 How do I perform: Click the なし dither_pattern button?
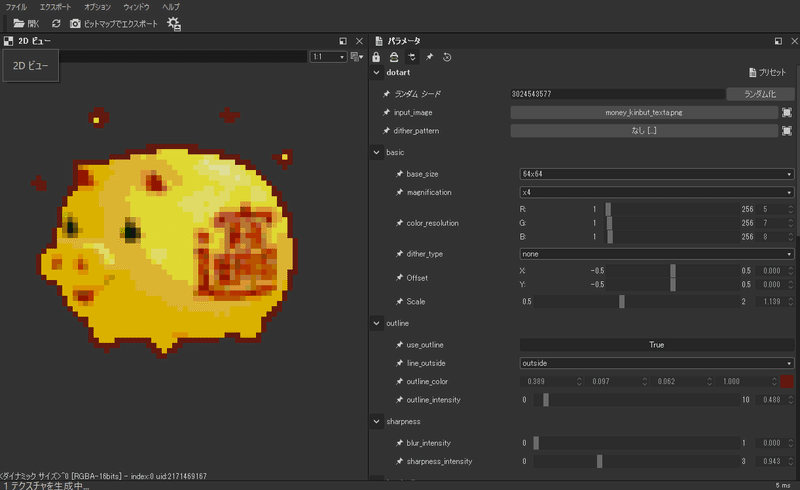click(644, 131)
